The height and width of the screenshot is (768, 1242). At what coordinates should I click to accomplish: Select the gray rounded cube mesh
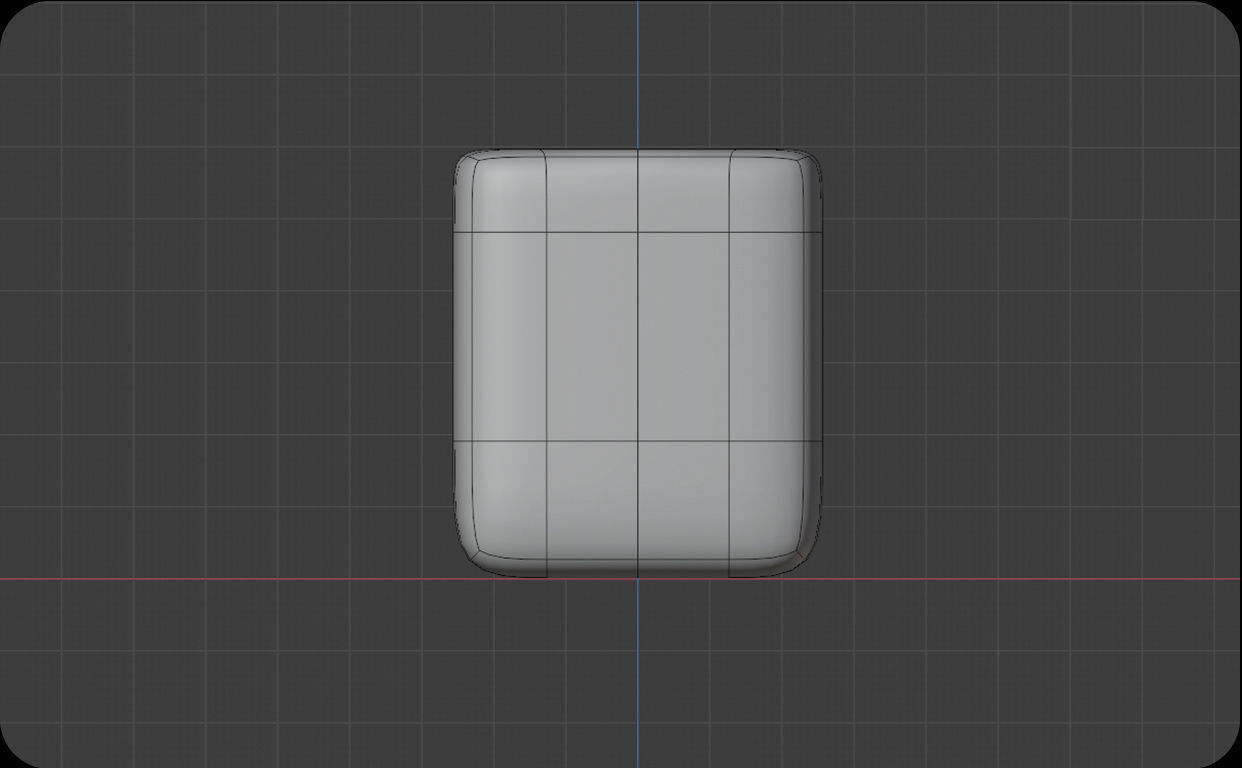coord(638,363)
